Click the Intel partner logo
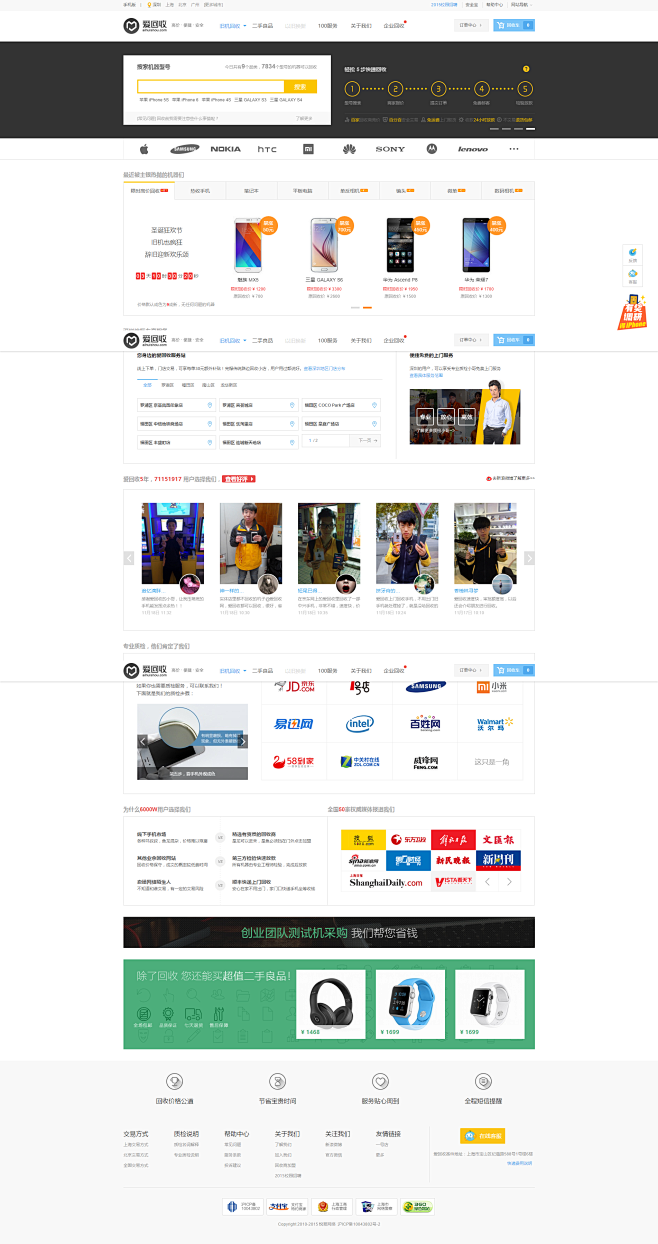This screenshot has height=1244, width=658. 360,723
